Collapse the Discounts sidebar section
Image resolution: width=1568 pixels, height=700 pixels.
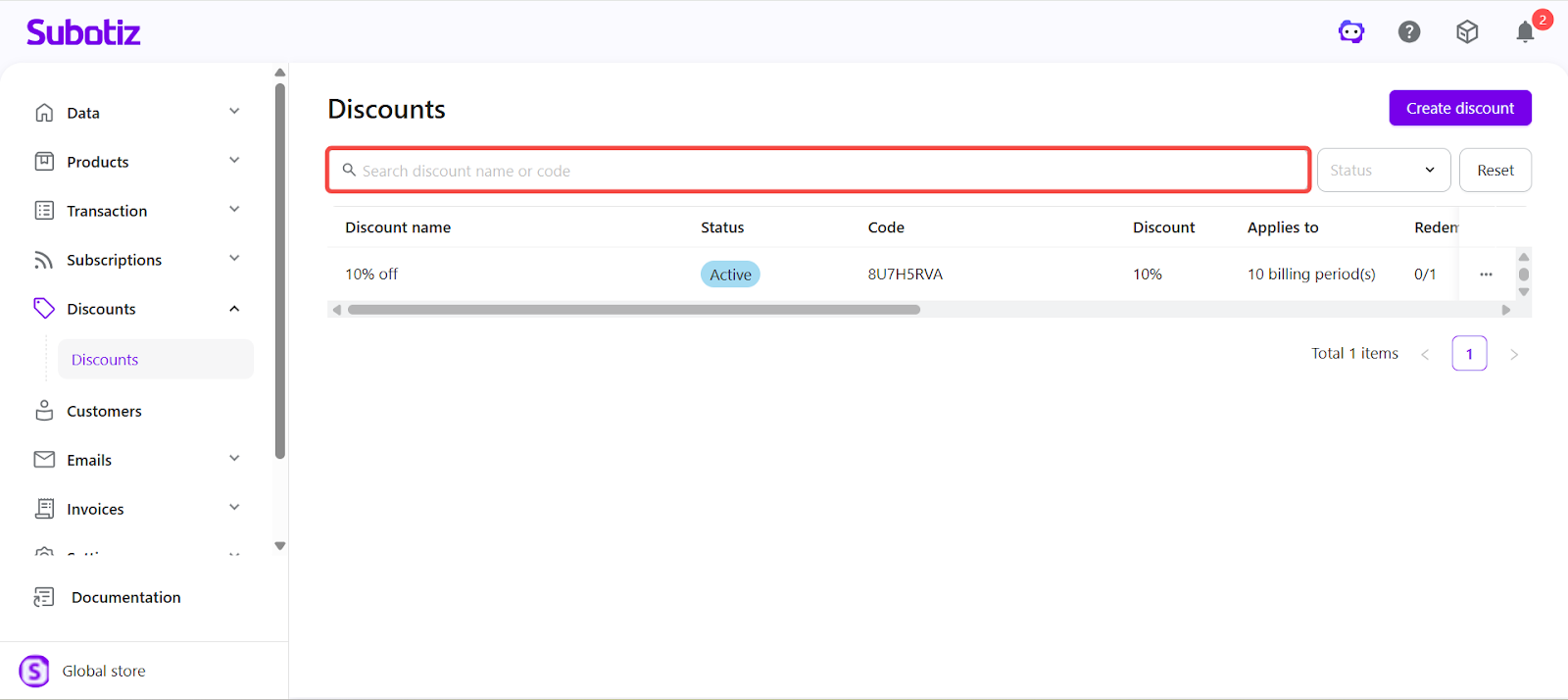pos(234,309)
